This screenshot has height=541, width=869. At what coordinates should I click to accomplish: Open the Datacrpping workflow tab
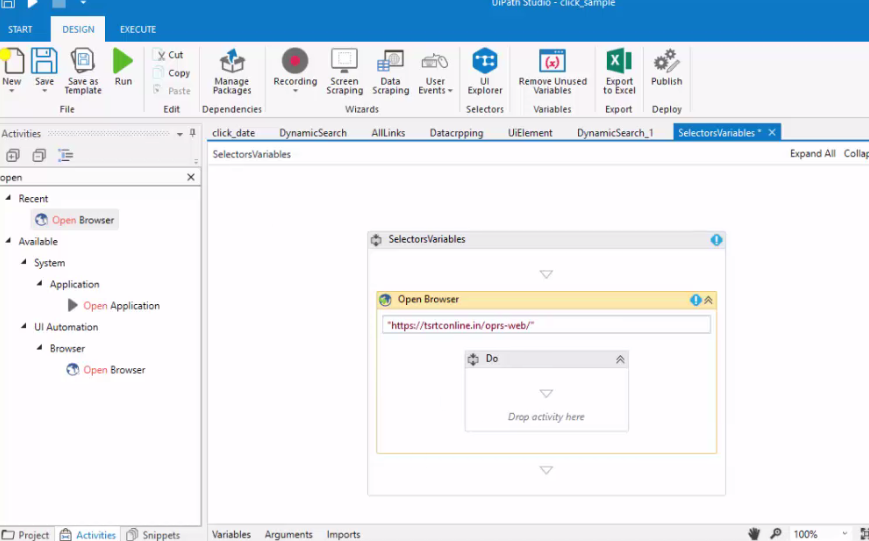point(456,133)
